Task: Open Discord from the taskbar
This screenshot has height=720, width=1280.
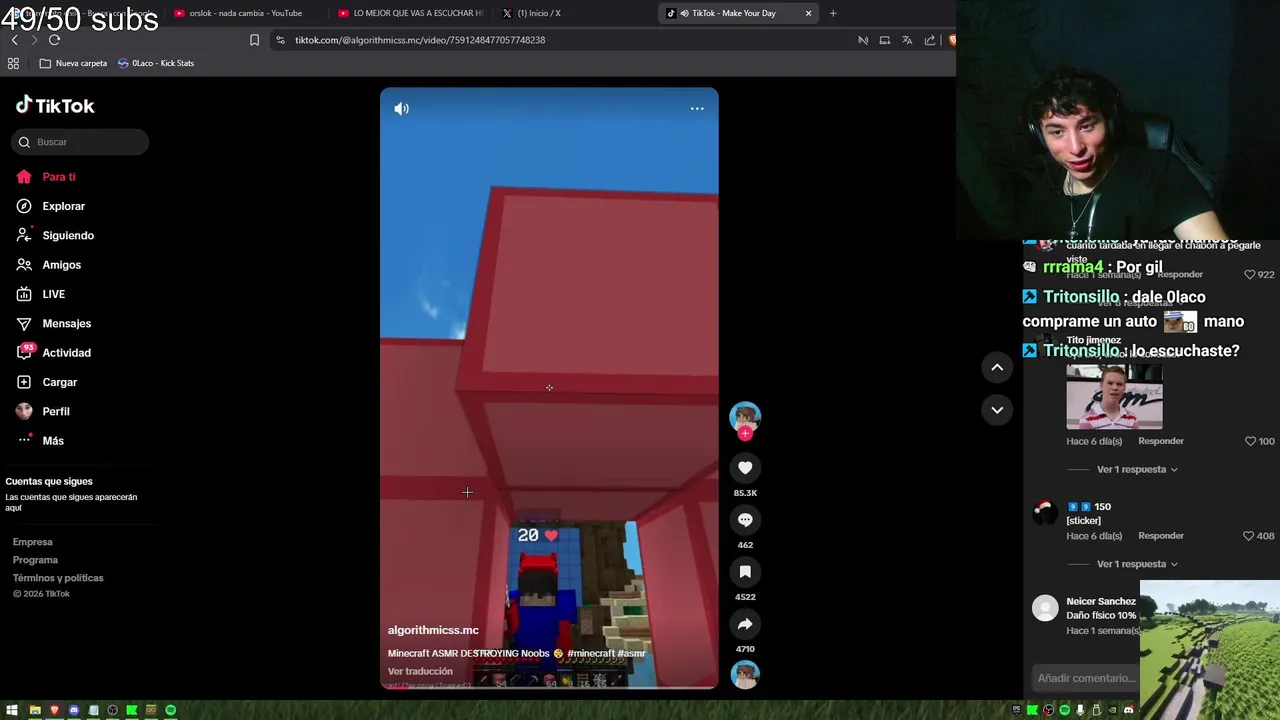Action: 74,710
